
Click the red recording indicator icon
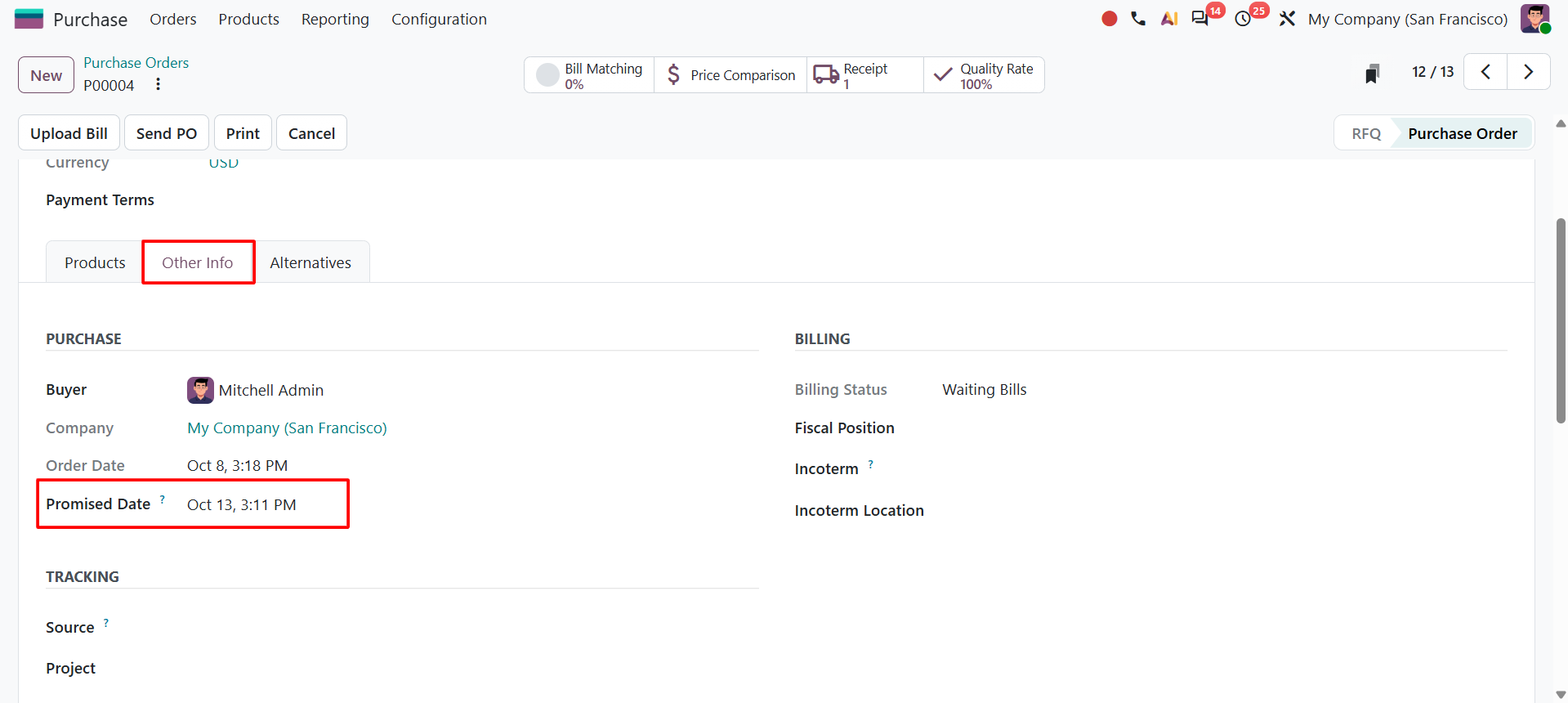click(1109, 19)
